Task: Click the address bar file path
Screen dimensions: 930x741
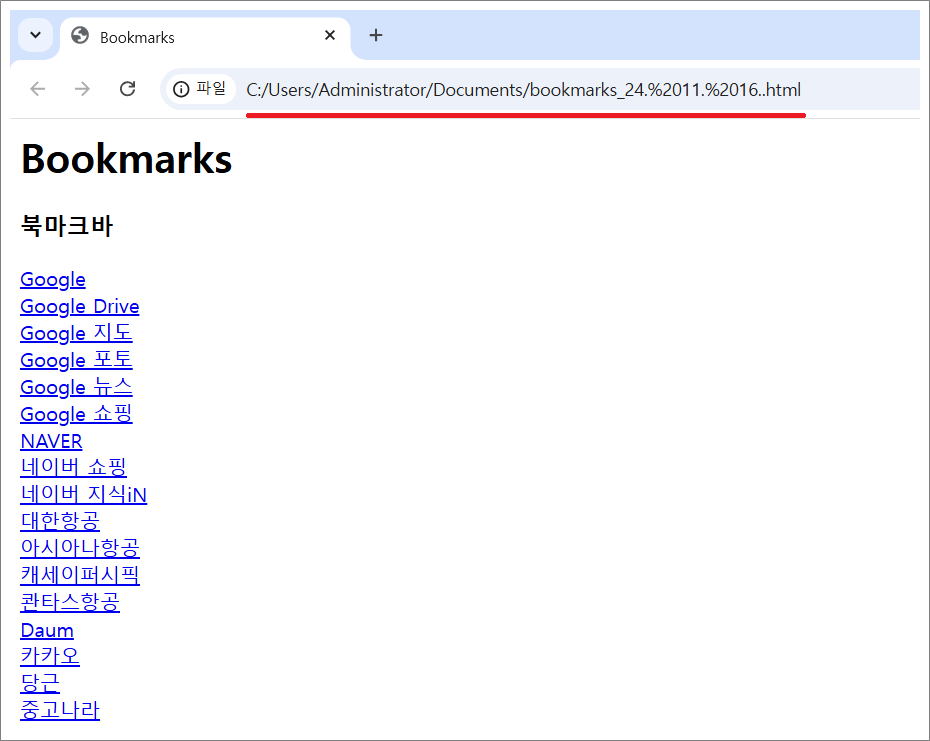Action: coord(523,90)
